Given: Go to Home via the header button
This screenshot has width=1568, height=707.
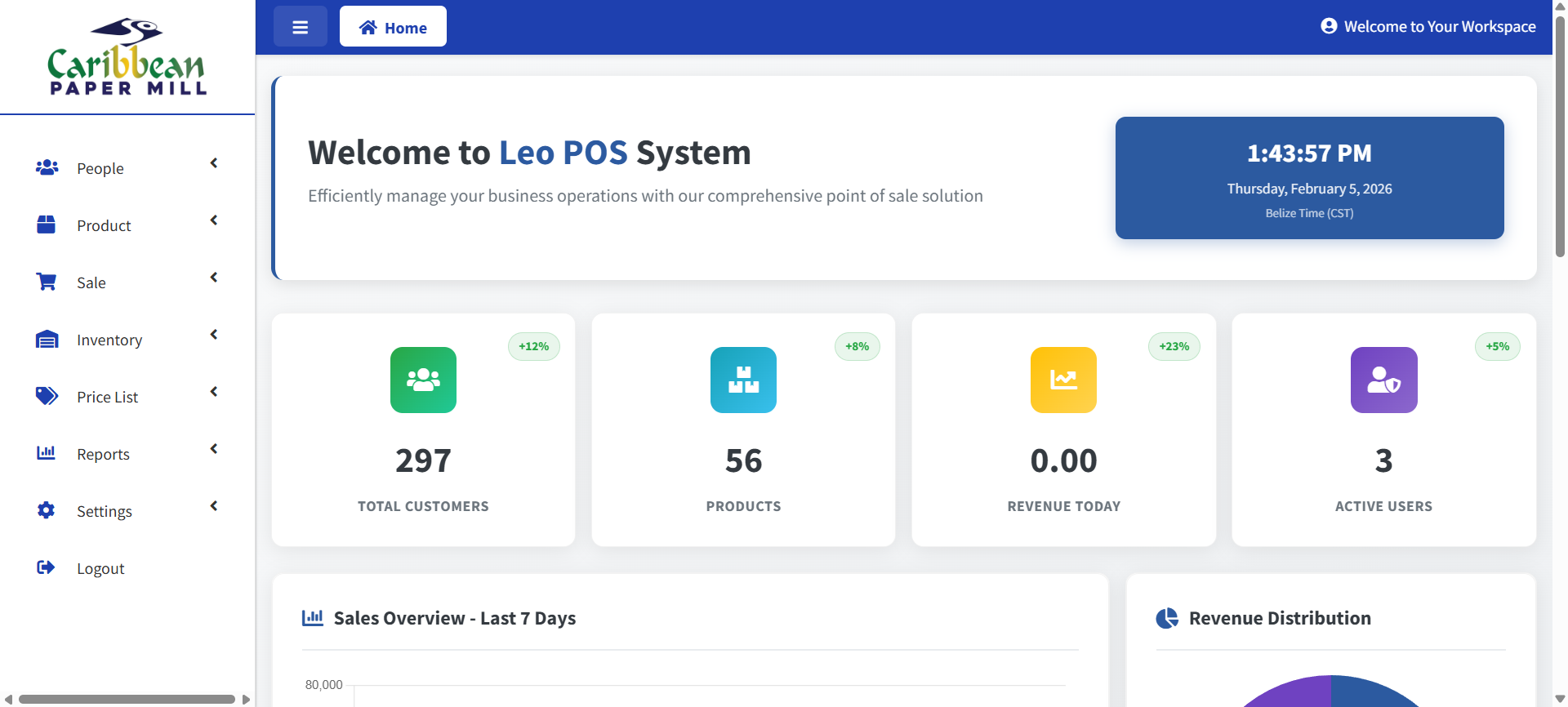Looking at the screenshot, I should point(393,26).
